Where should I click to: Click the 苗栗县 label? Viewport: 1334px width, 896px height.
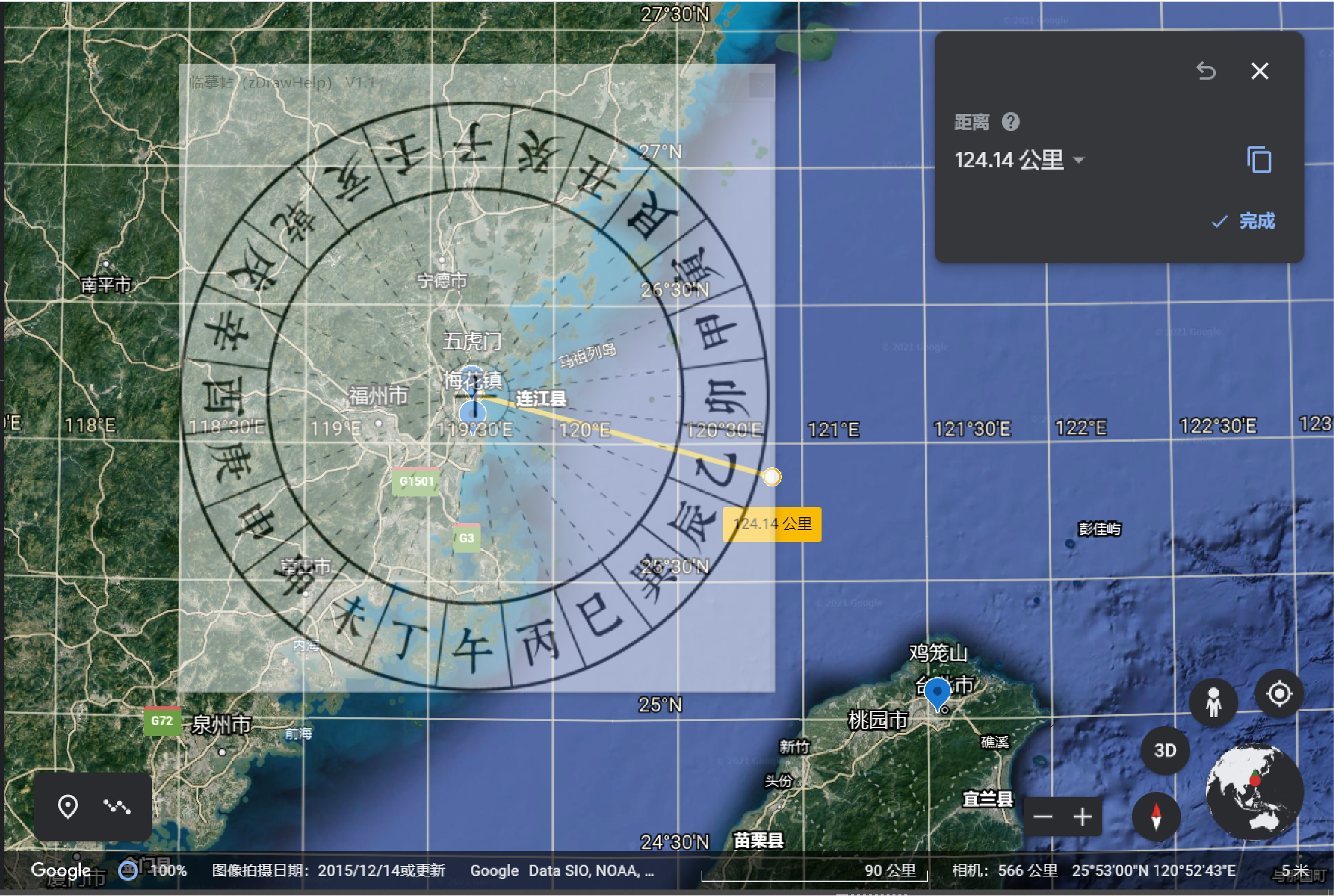(758, 840)
